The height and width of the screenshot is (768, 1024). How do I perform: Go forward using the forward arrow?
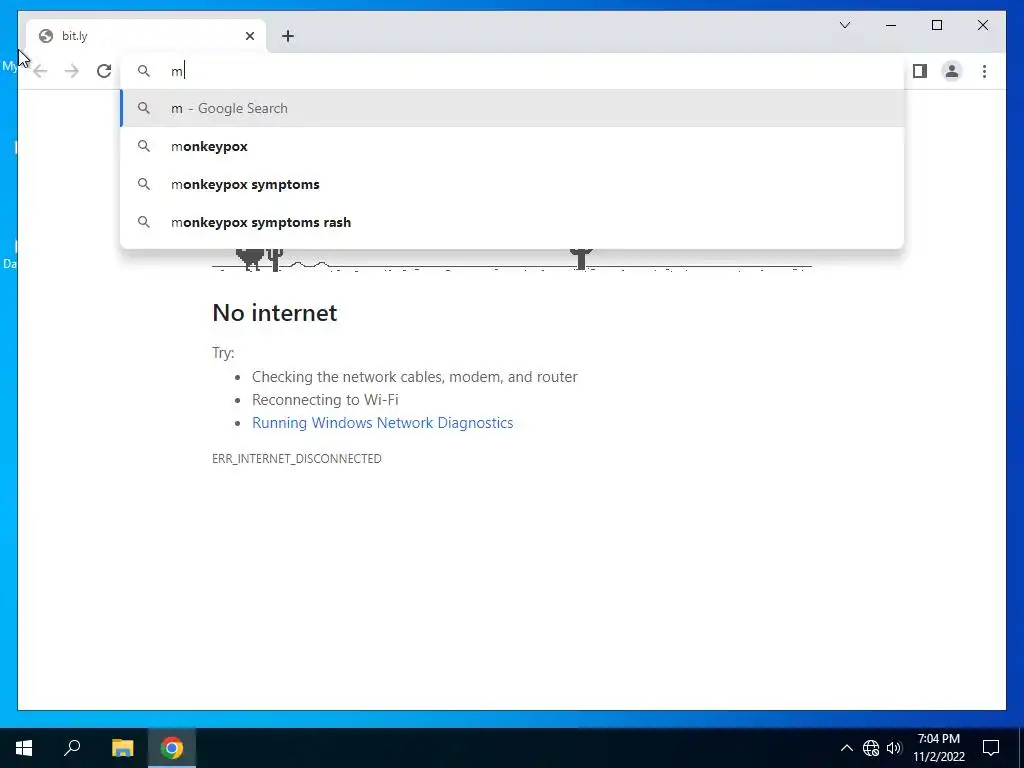(72, 71)
